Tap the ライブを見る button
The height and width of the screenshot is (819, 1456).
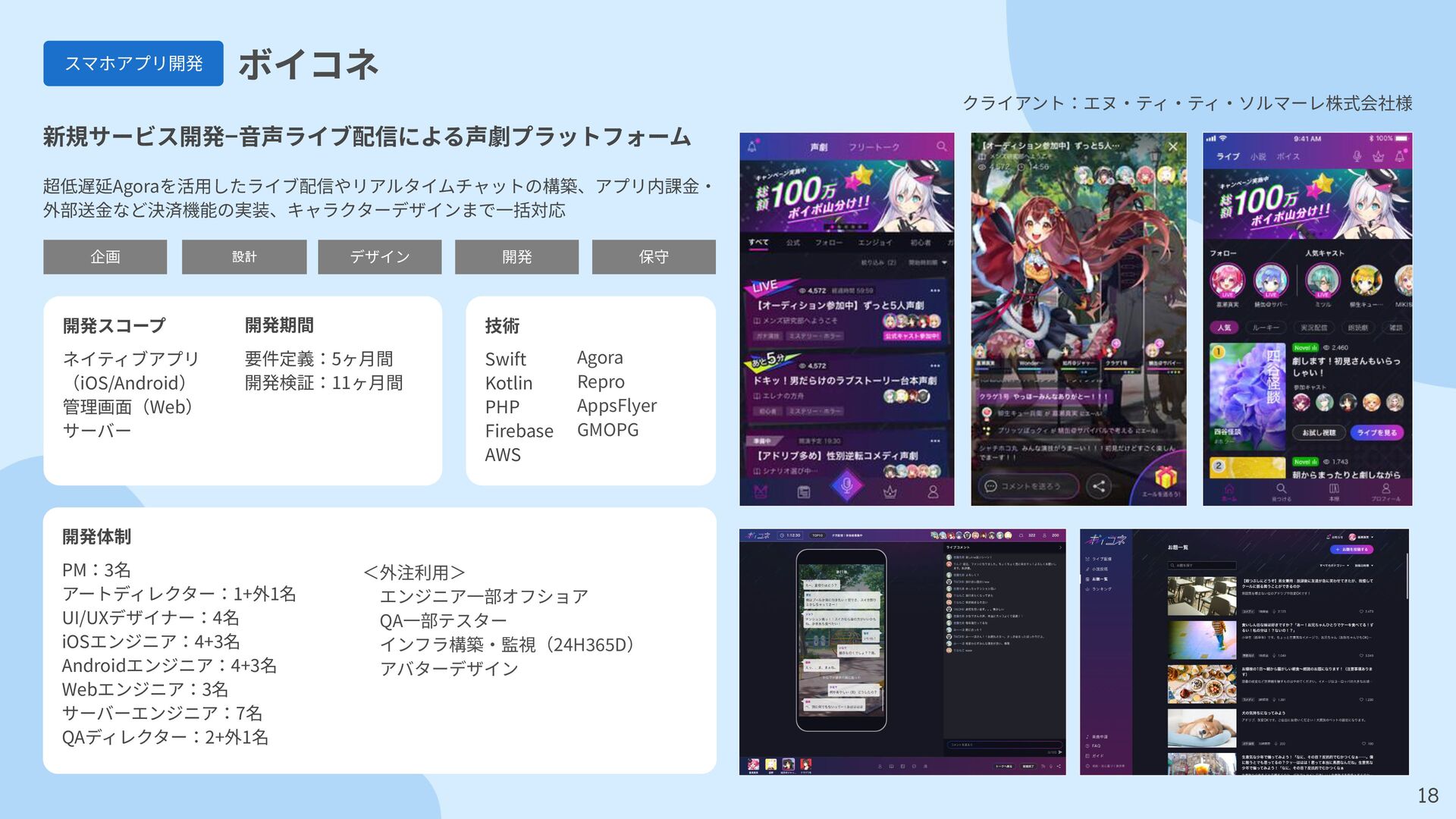coord(1376,432)
